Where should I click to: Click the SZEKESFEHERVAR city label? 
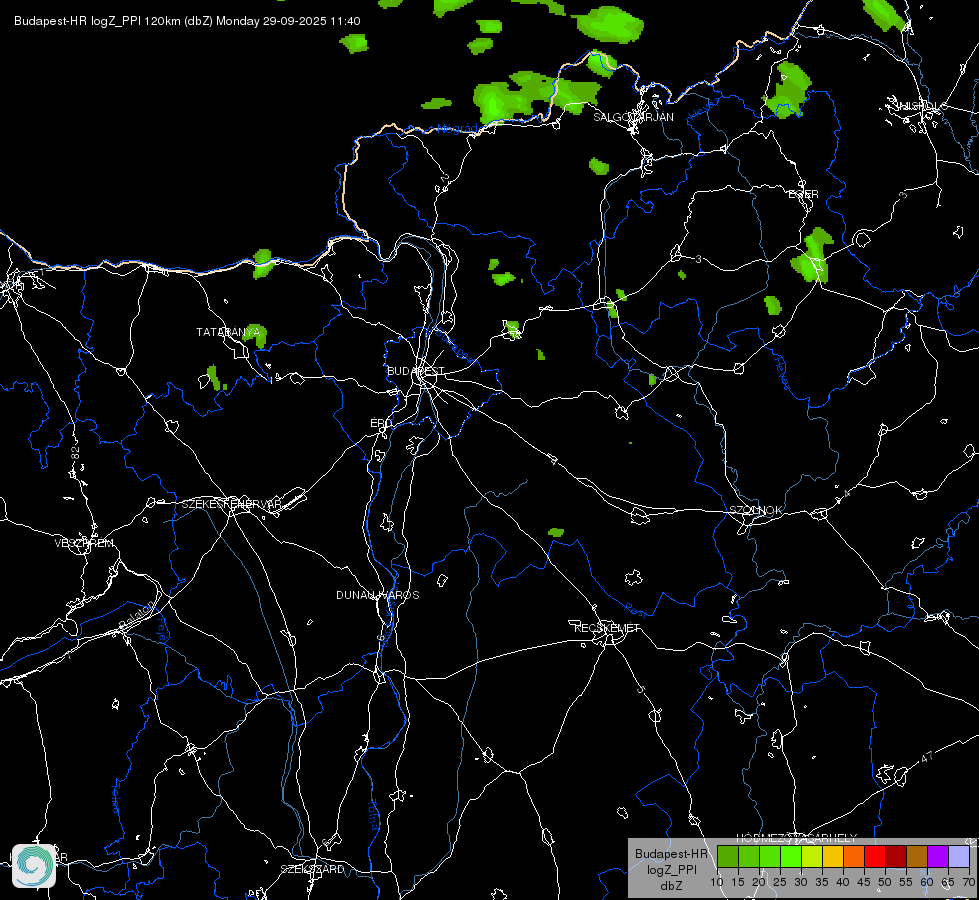pos(232,504)
